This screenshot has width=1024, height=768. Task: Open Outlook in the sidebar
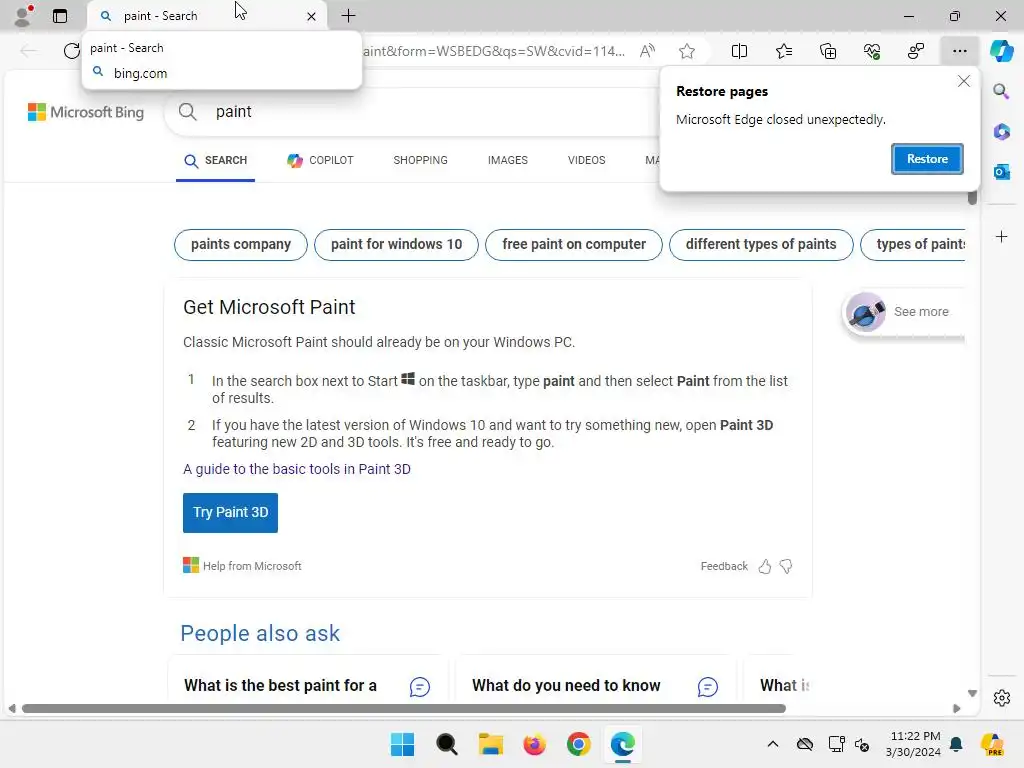pos(1001,172)
